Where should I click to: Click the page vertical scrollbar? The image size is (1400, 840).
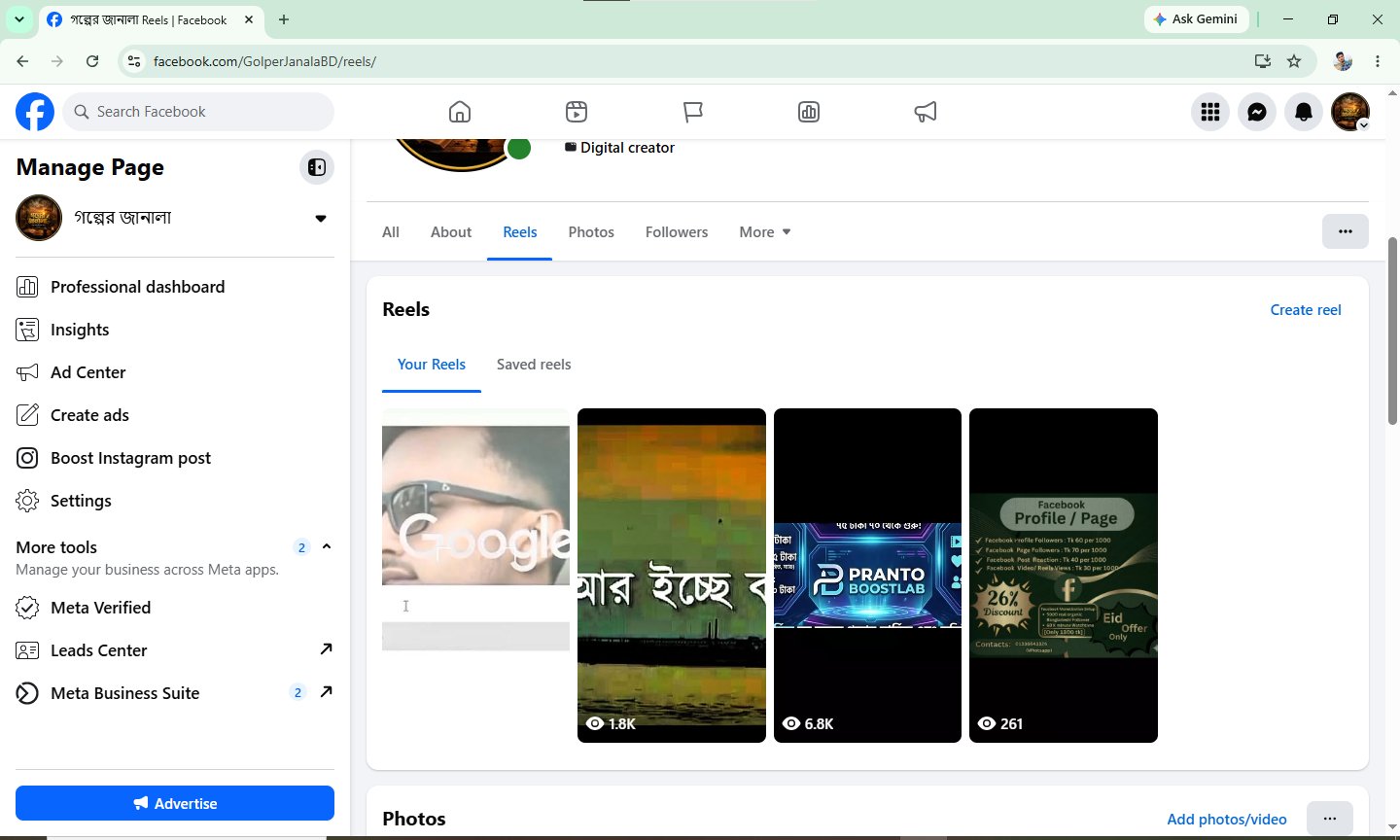tap(1392, 331)
